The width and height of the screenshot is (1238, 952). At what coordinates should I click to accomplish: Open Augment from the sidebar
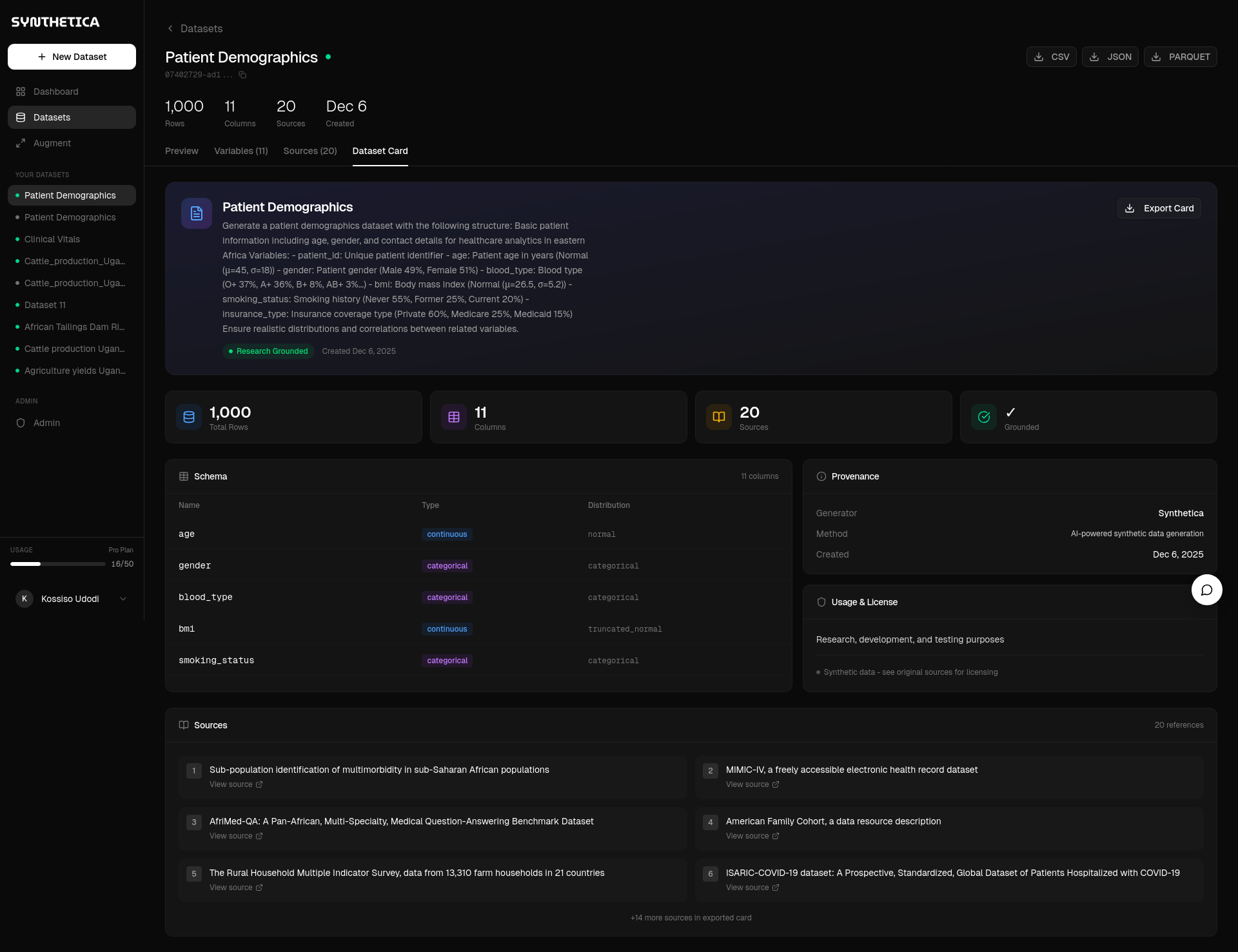(52, 143)
